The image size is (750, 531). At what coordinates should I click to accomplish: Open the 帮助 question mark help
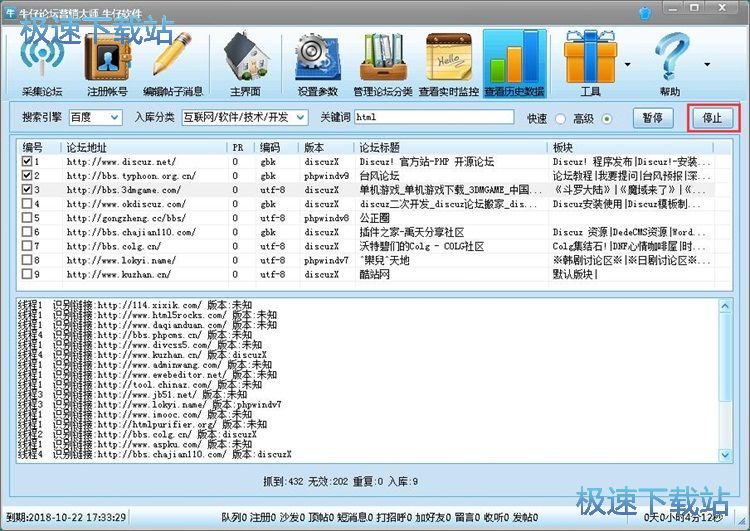pyautogui.click(x=670, y=64)
